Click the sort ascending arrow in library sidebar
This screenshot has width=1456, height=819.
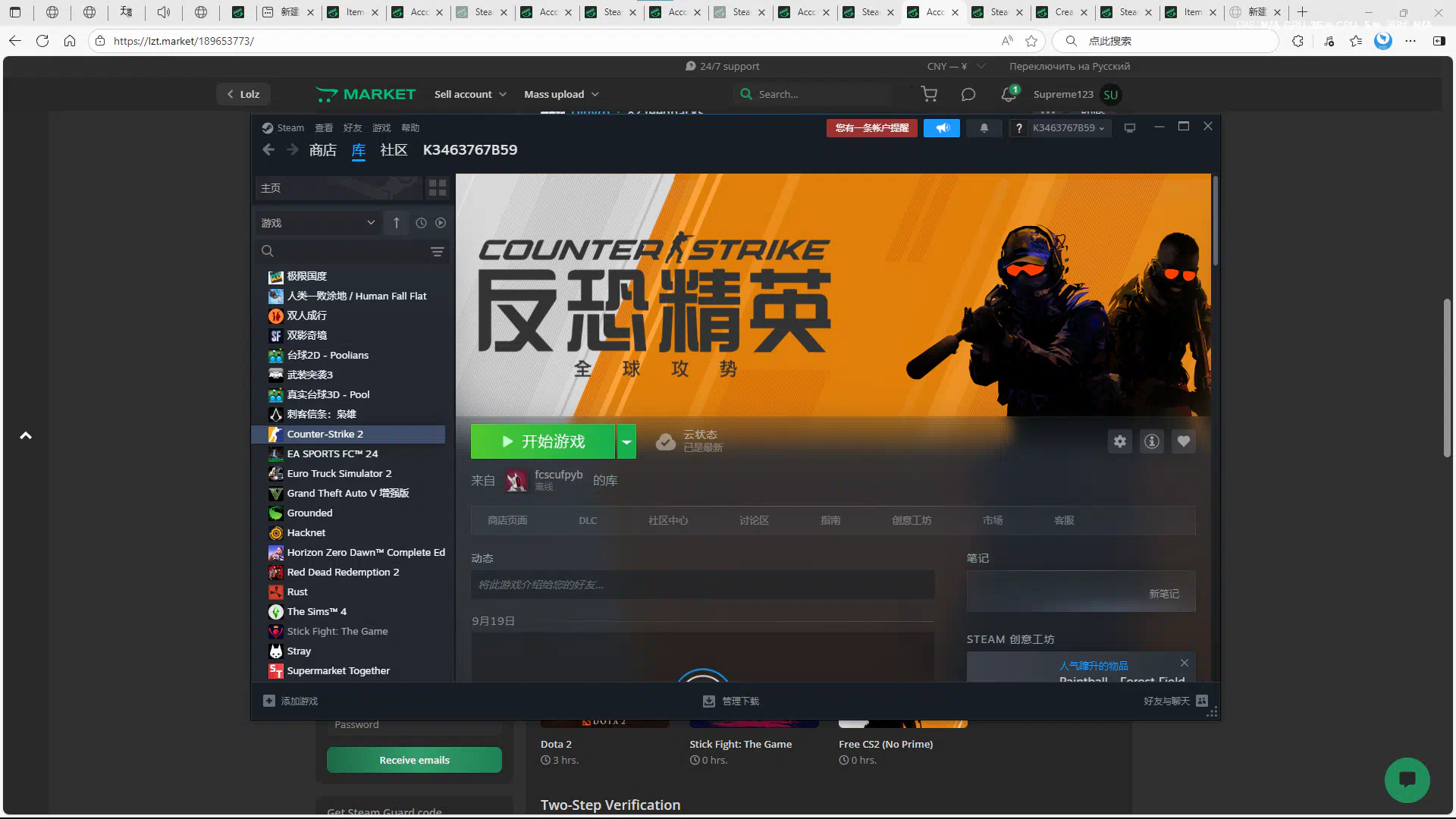[x=396, y=223]
